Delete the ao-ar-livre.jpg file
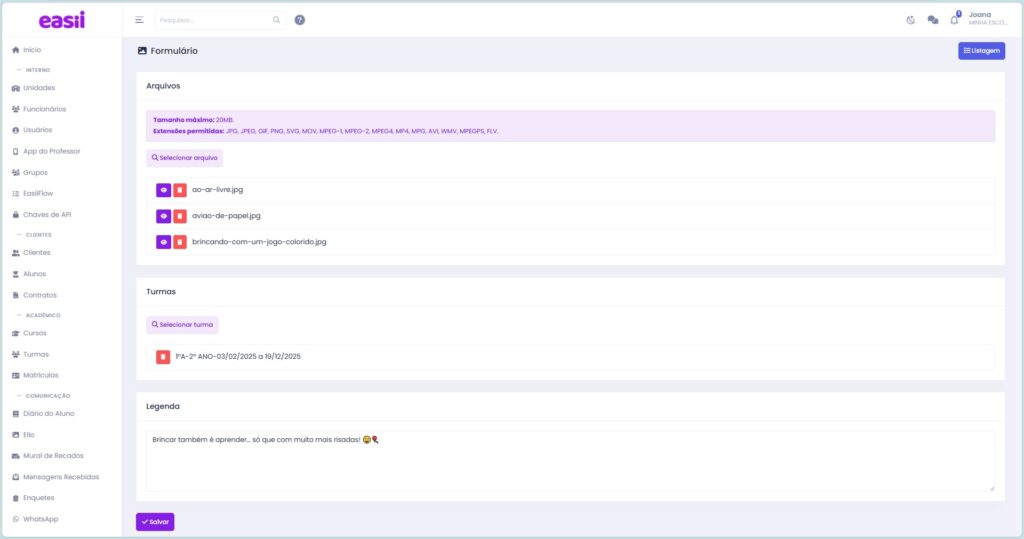 [x=179, y=190]
